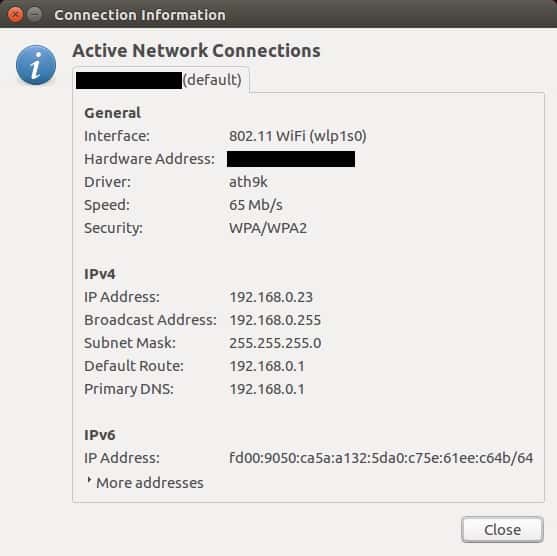The image size is (557, 556).
Task: Minimize the Connection Information window
Action: coord(34,14)
